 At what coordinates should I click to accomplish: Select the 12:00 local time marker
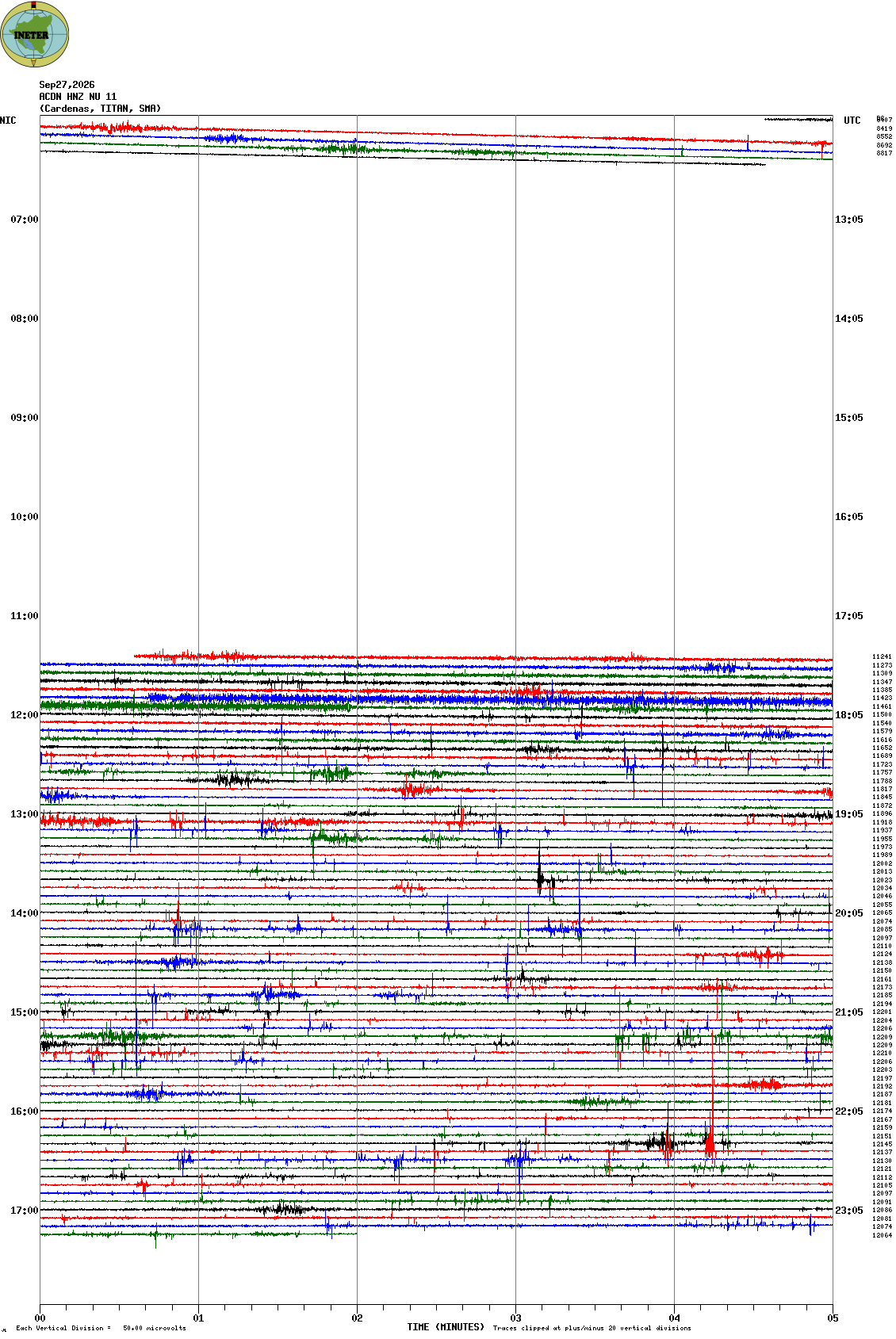pyautogui.click(x=24, y=715)
